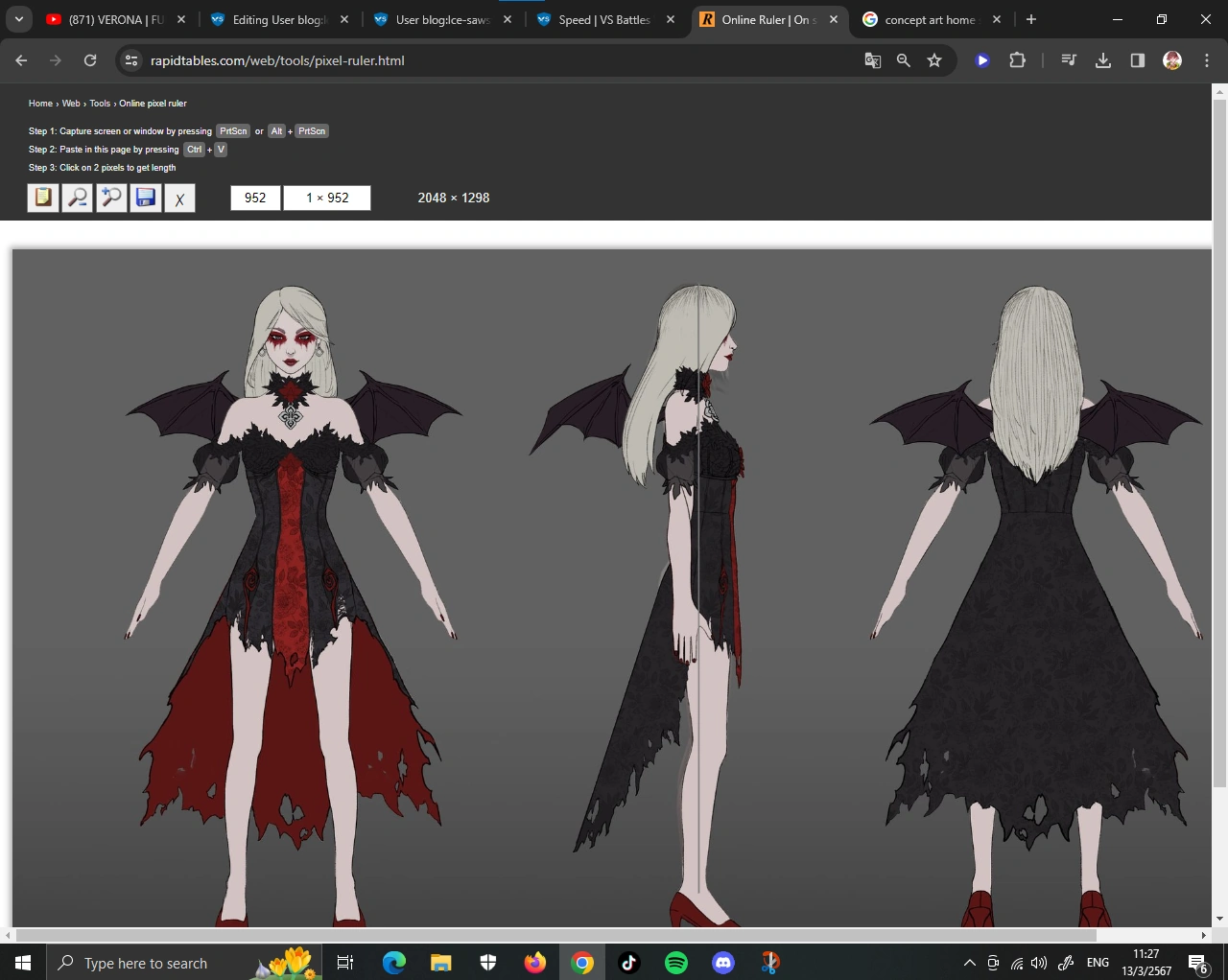
Task: Bookmark this page with the star icon
Action: pos(934,60)
